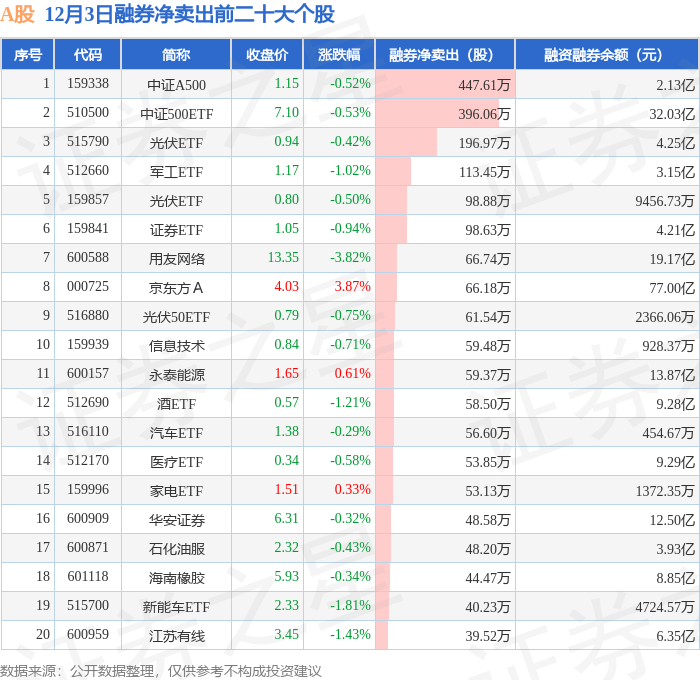The image size is (700, 680).
Task: Click the name 海南橡胶
Action: point(176,578)
